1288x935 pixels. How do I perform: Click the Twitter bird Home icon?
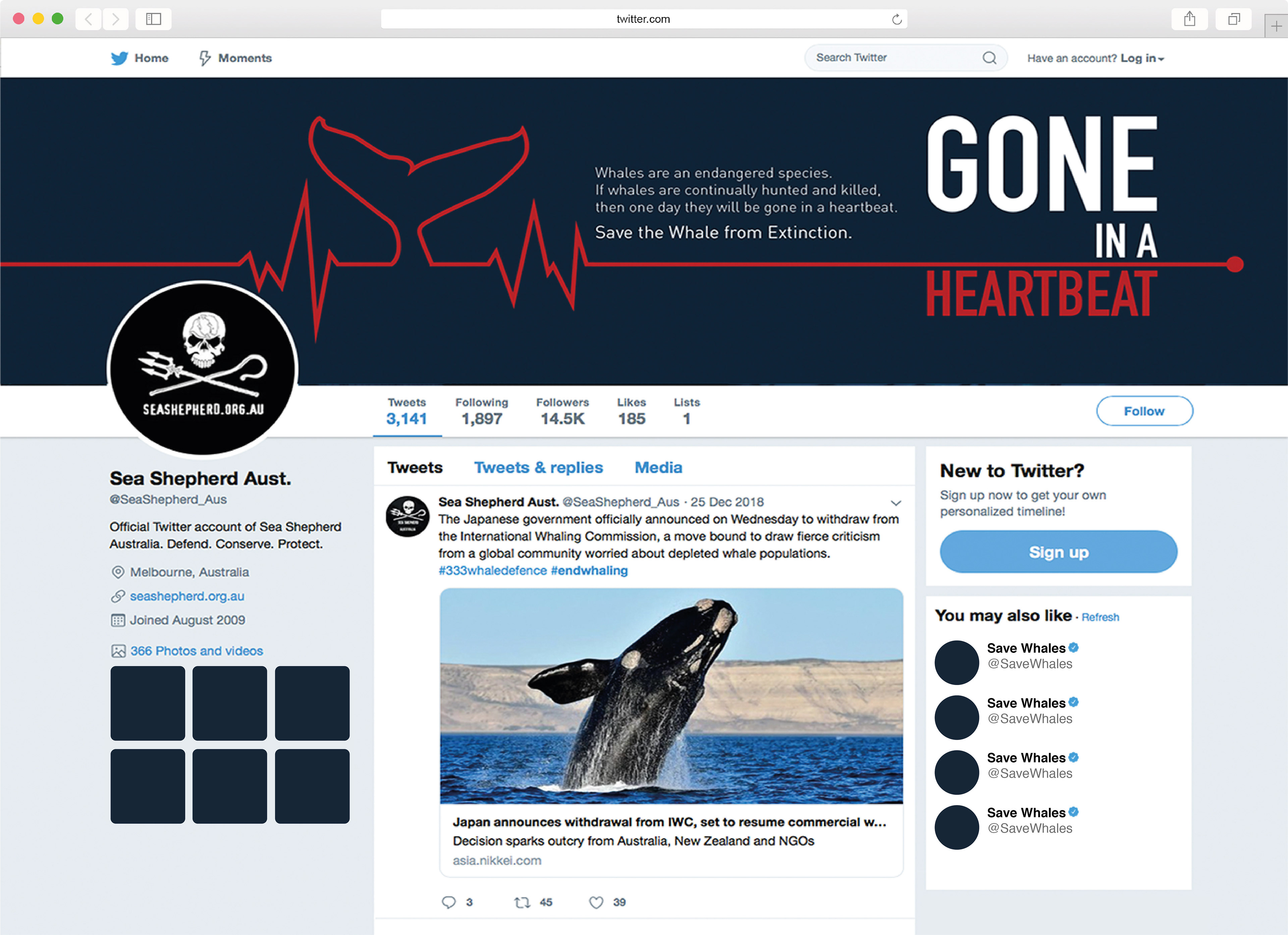click(x=119, y=58)
